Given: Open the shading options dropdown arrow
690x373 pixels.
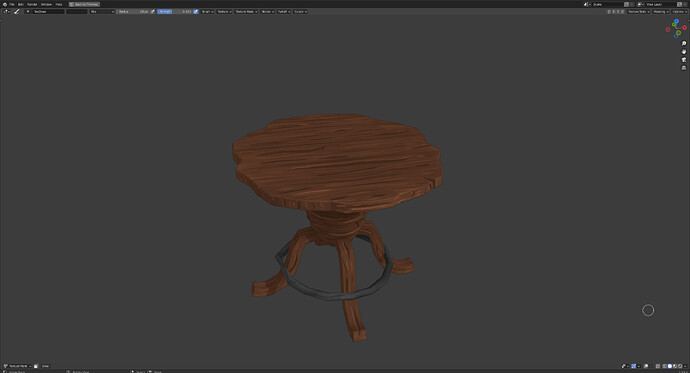Looking at the screenshot, I should [685, 366].
